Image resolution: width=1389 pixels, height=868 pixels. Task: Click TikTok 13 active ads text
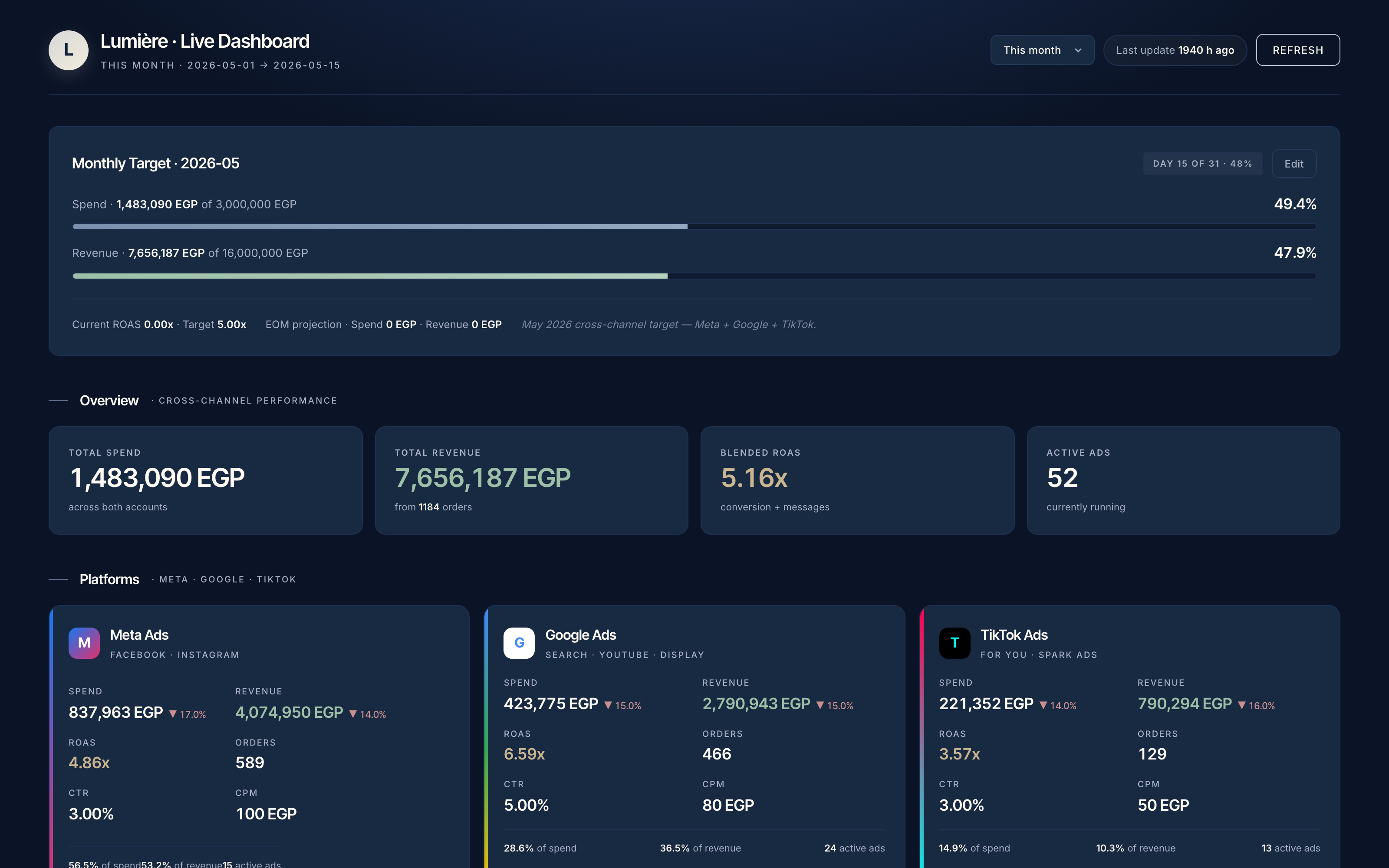point(1291,848)
